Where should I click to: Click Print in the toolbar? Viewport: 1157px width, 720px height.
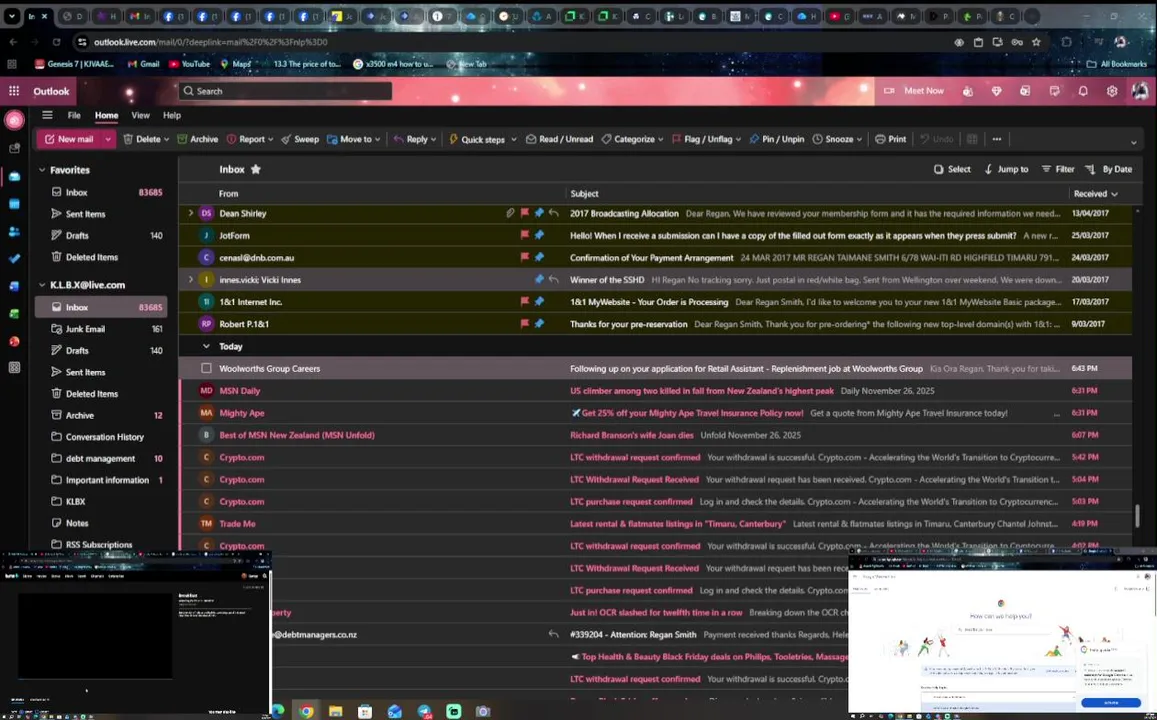(891, 139)
